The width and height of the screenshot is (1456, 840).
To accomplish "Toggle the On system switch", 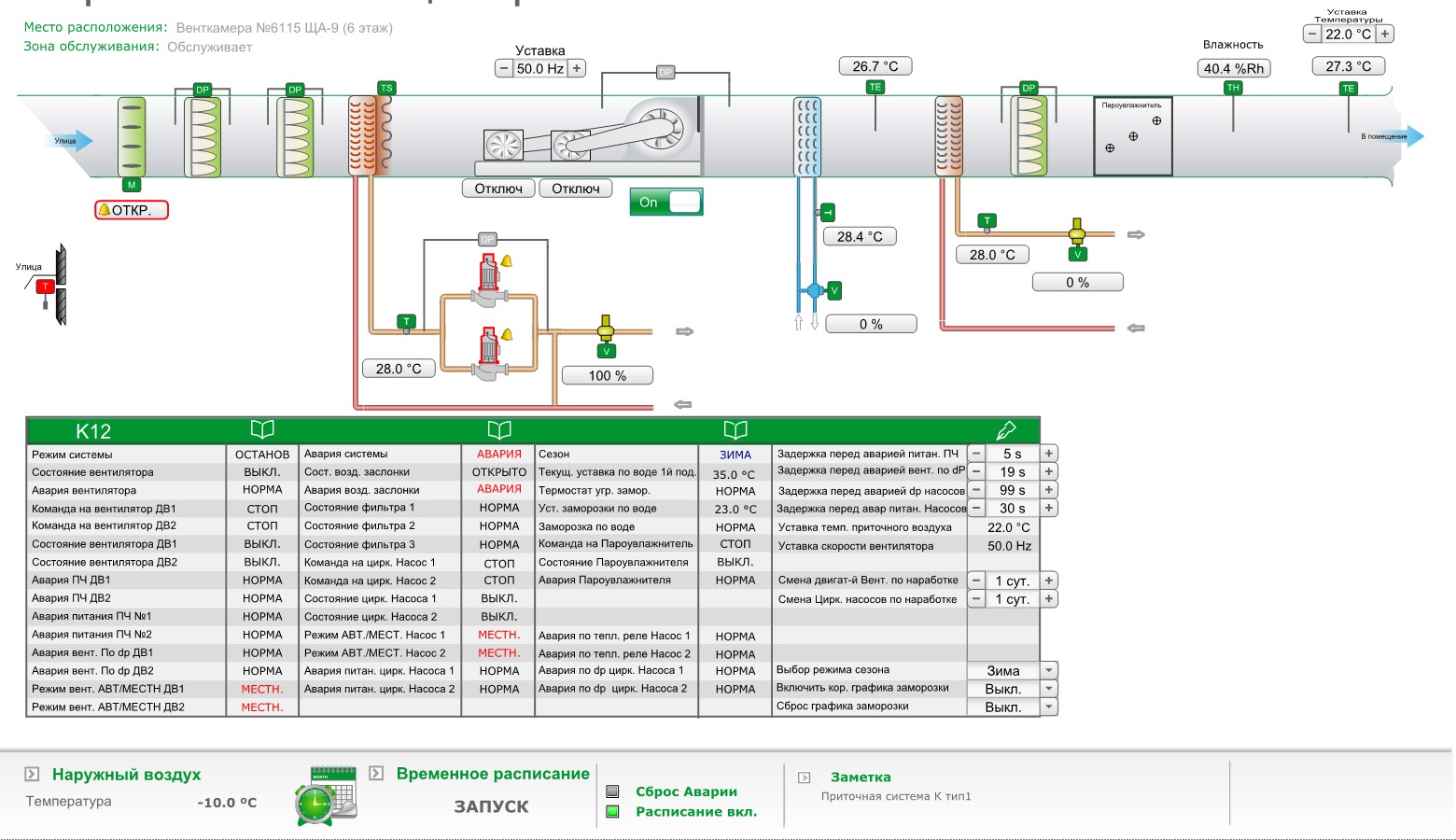I will click(666, 202).
